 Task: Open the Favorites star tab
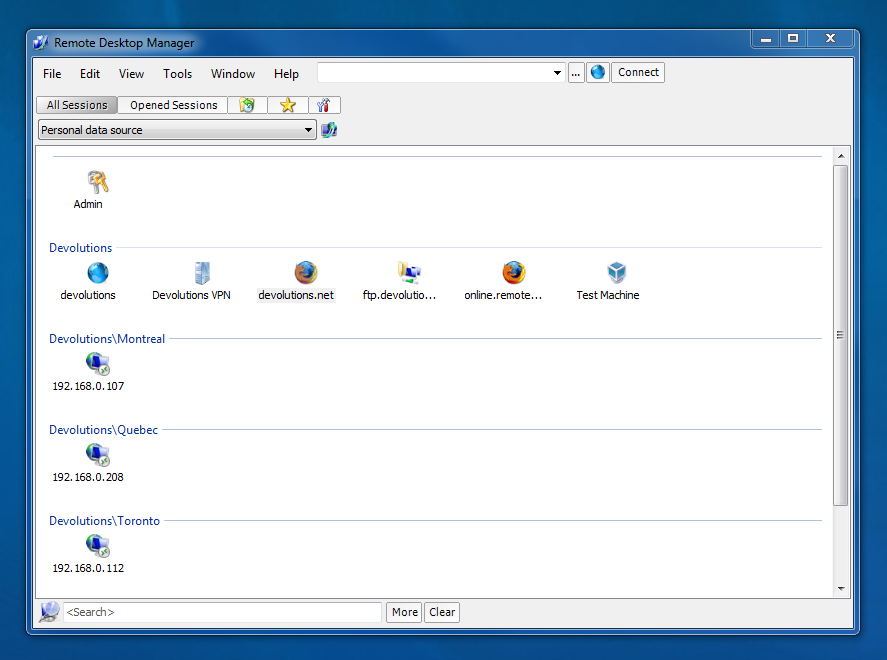click(x=288, y=105)
